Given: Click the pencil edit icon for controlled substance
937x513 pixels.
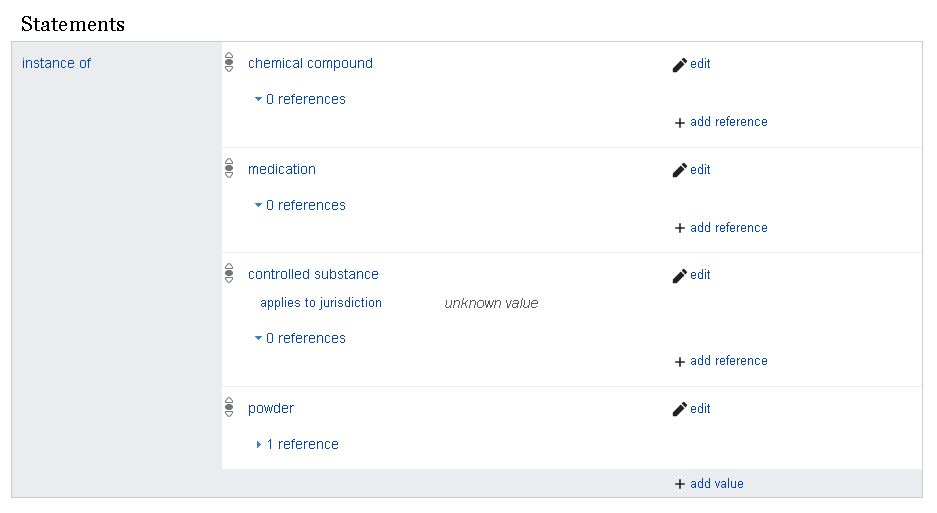Looking at the screenshot, I should [679, 276].
